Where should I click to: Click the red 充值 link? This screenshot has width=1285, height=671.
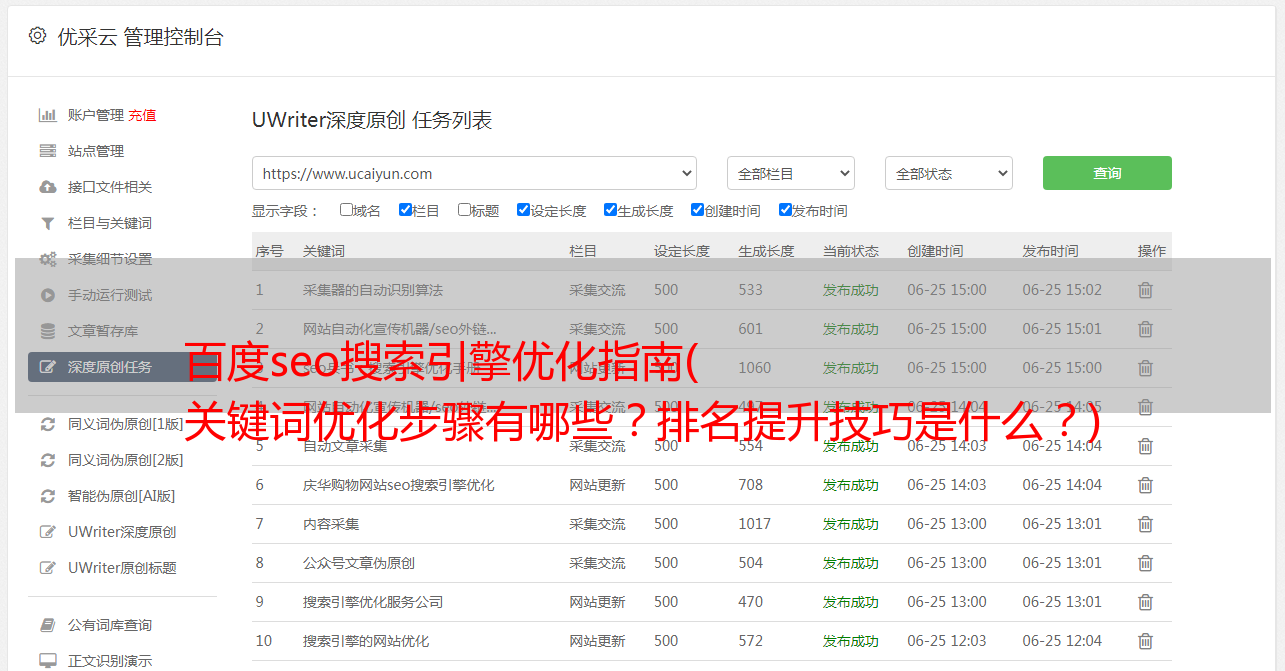(x=142, y=115)
